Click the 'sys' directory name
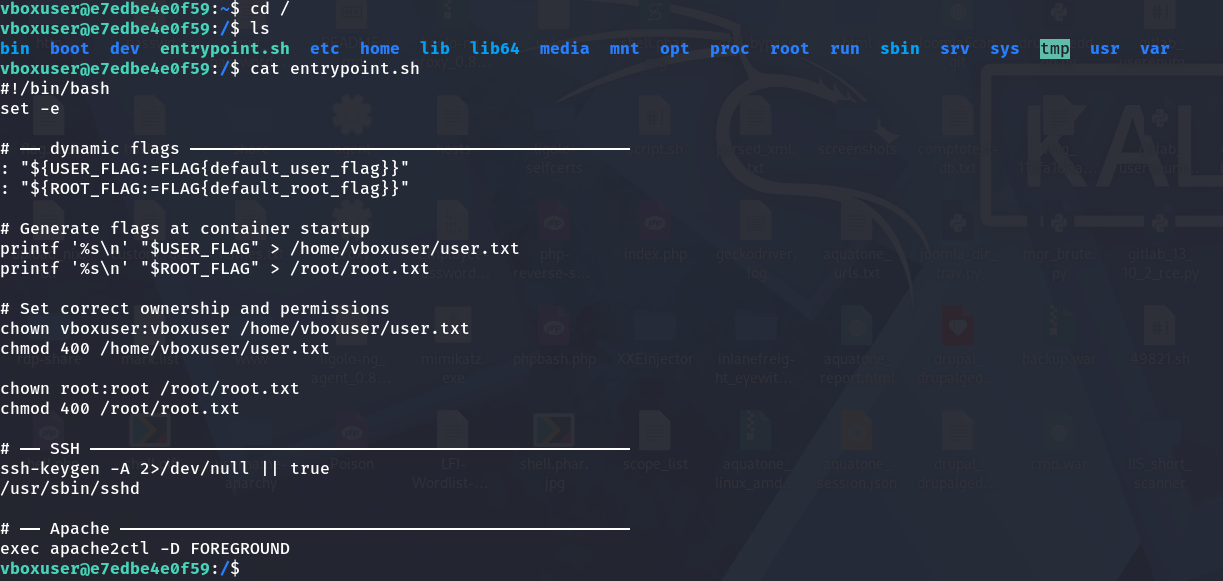Screen dimensions: 1223x581 (x=1005, y=48)
